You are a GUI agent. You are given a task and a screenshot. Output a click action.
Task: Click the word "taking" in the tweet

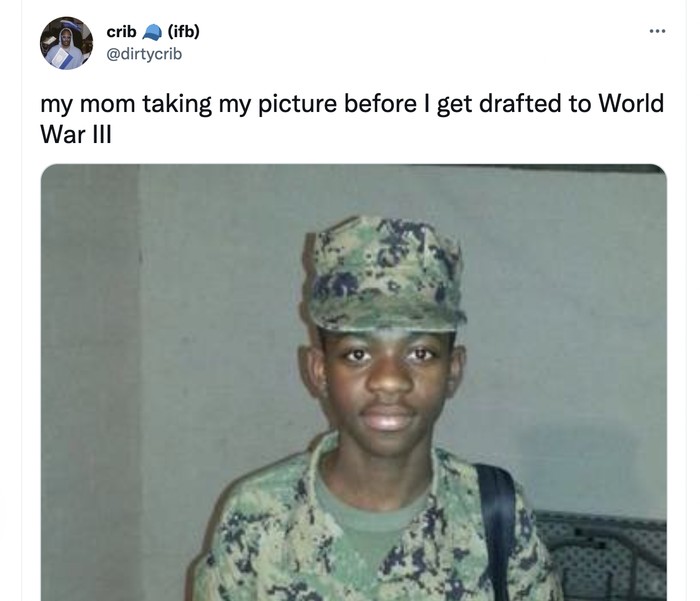tap(177, 104)
